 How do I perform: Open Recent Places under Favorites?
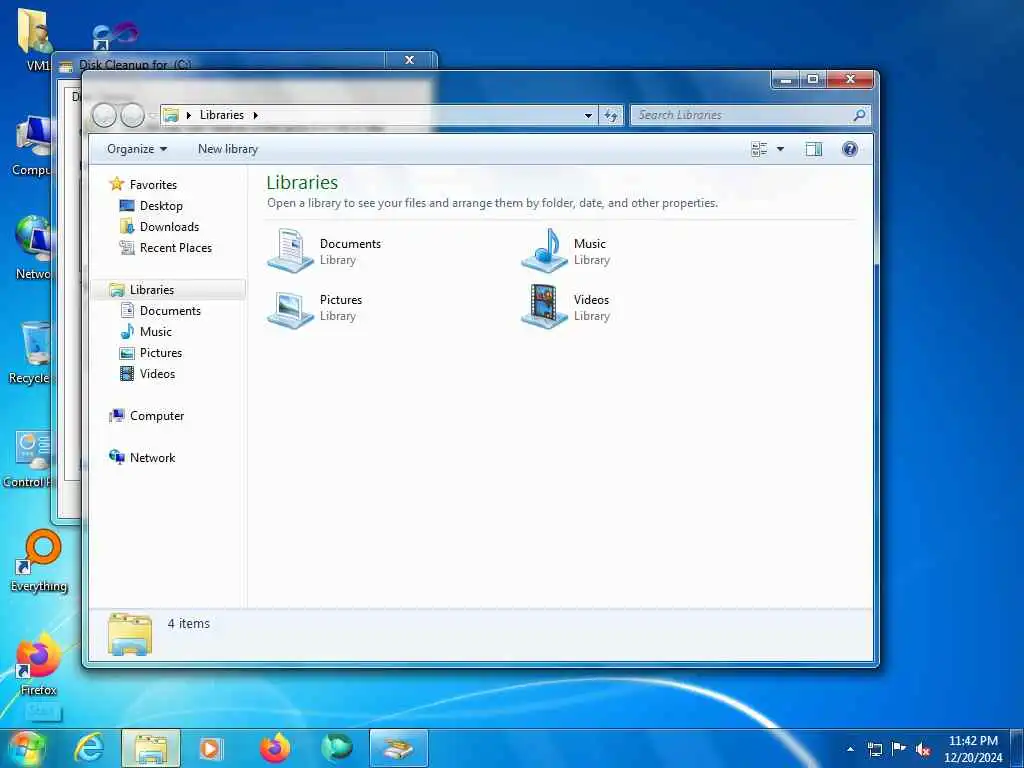pos(165,248)
